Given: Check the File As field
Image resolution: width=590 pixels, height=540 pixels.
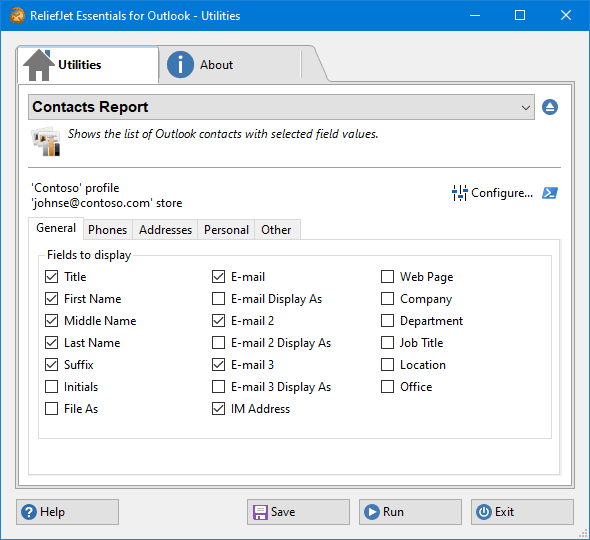Looking at the screenshot, I should (52, 409).
